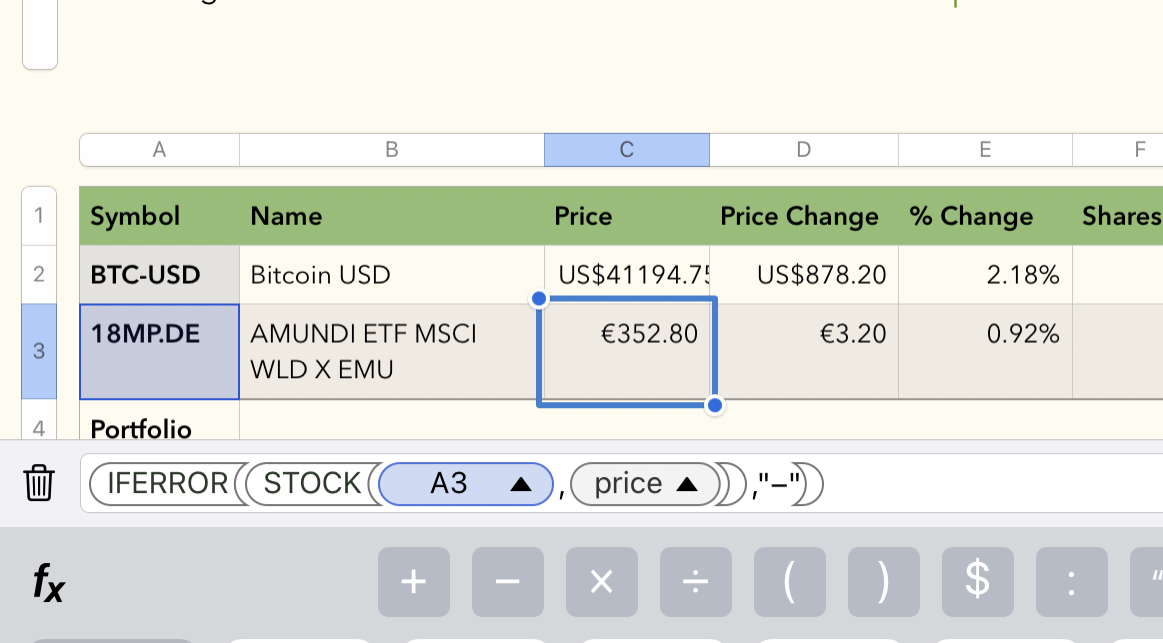
Task: Select row 3 header
Action: tap(39, 351)
